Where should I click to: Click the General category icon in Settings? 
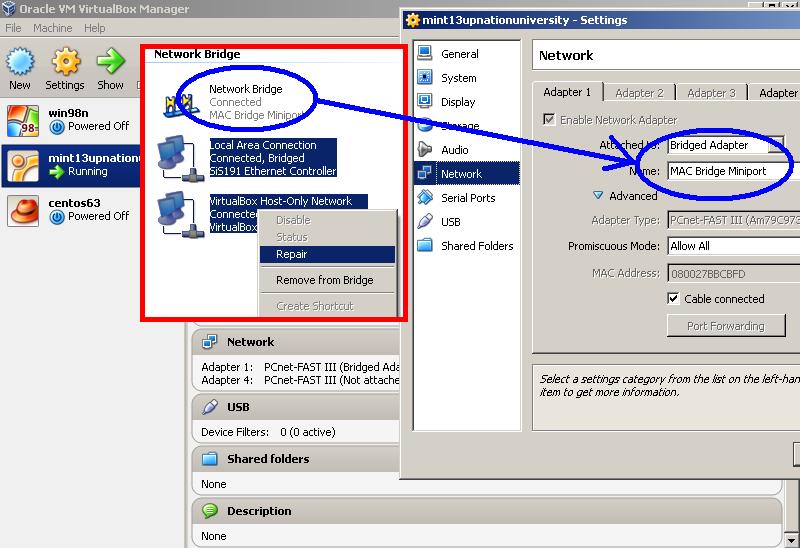pos(425,53)
